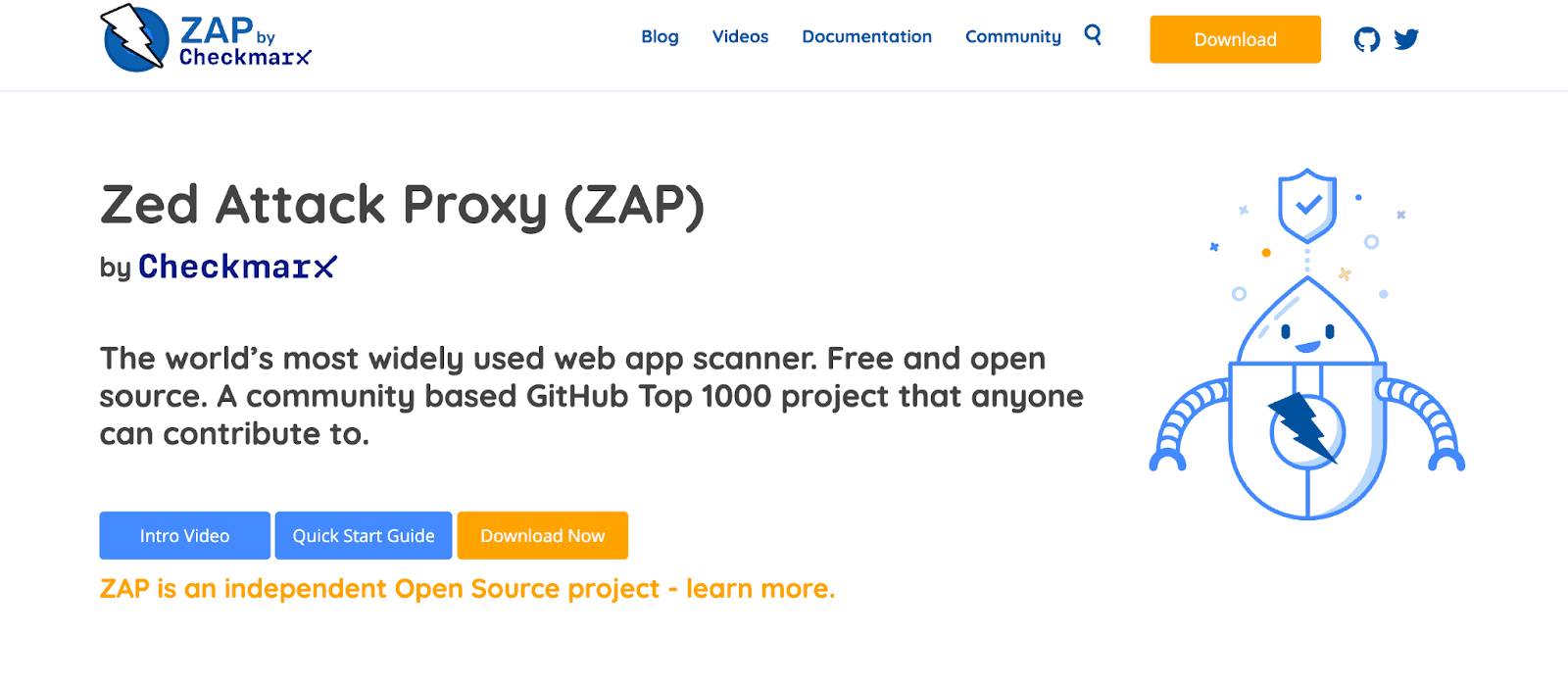Click the Intro Video button
Image resolution: width=1568 pixels, height=685 pixels.
tap(184, 535)
